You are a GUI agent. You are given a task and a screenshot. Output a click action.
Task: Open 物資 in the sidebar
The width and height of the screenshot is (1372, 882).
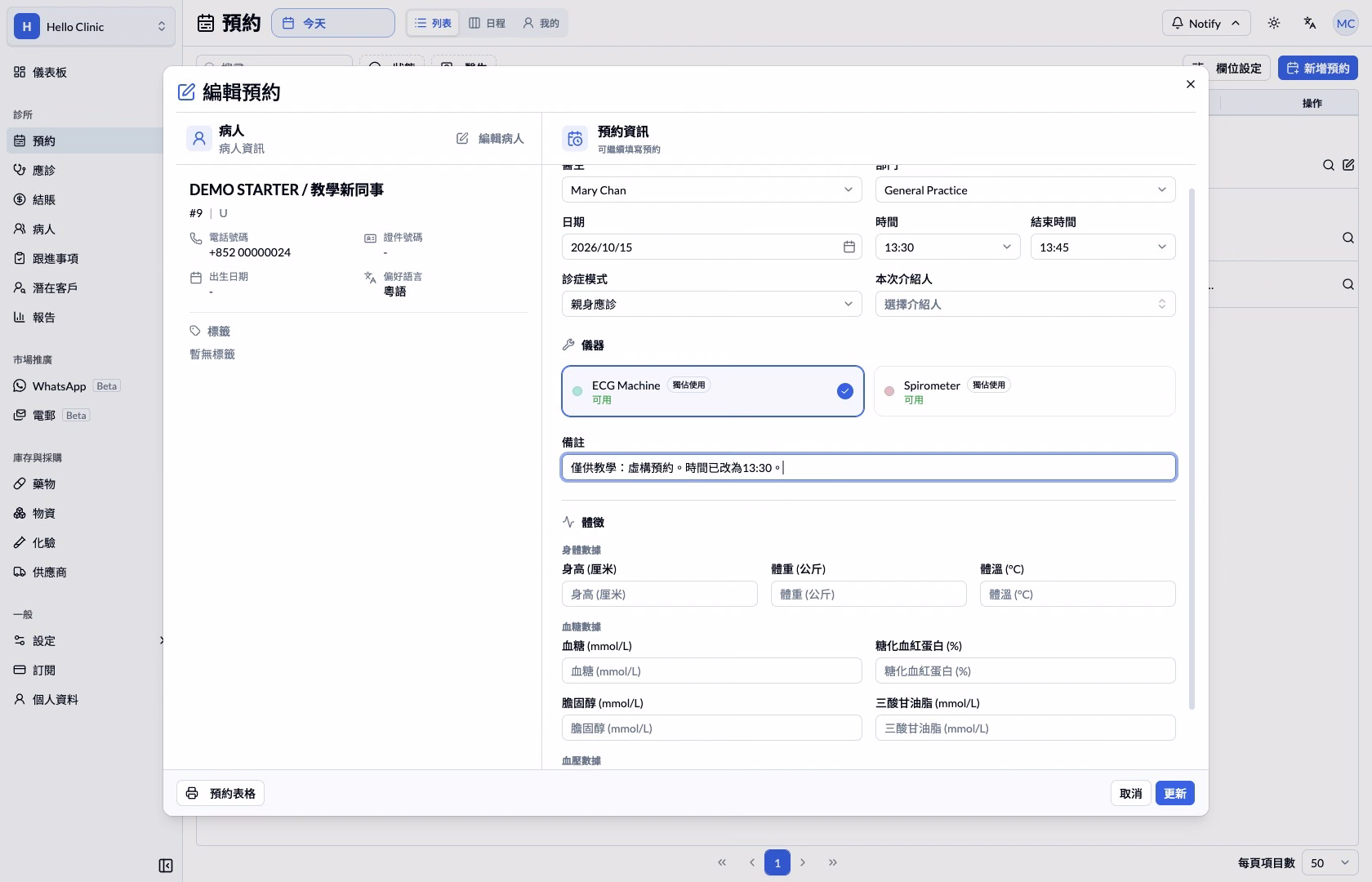coord(85,513)
